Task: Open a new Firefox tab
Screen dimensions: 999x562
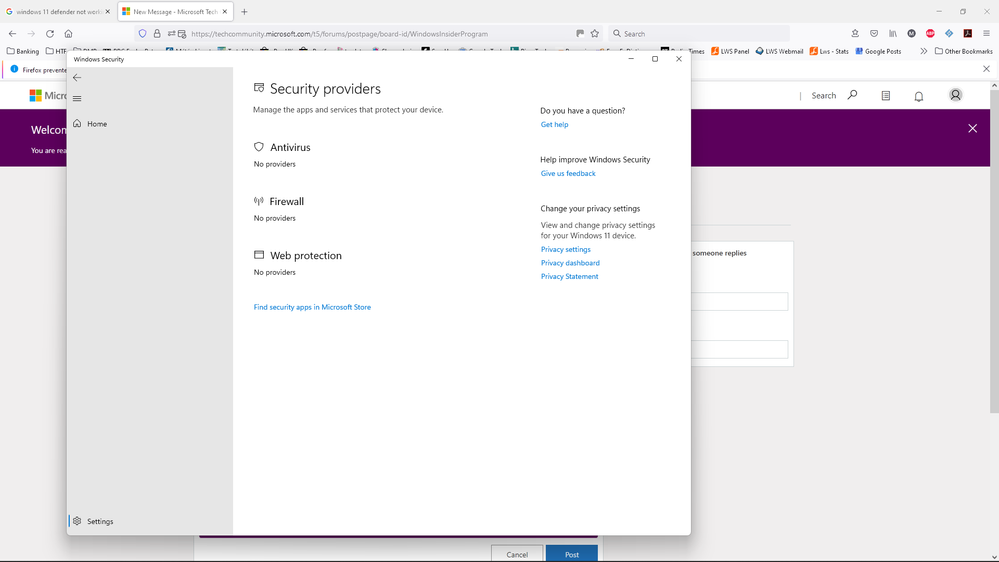Action: pyautogui.click(x=244, y=11)
